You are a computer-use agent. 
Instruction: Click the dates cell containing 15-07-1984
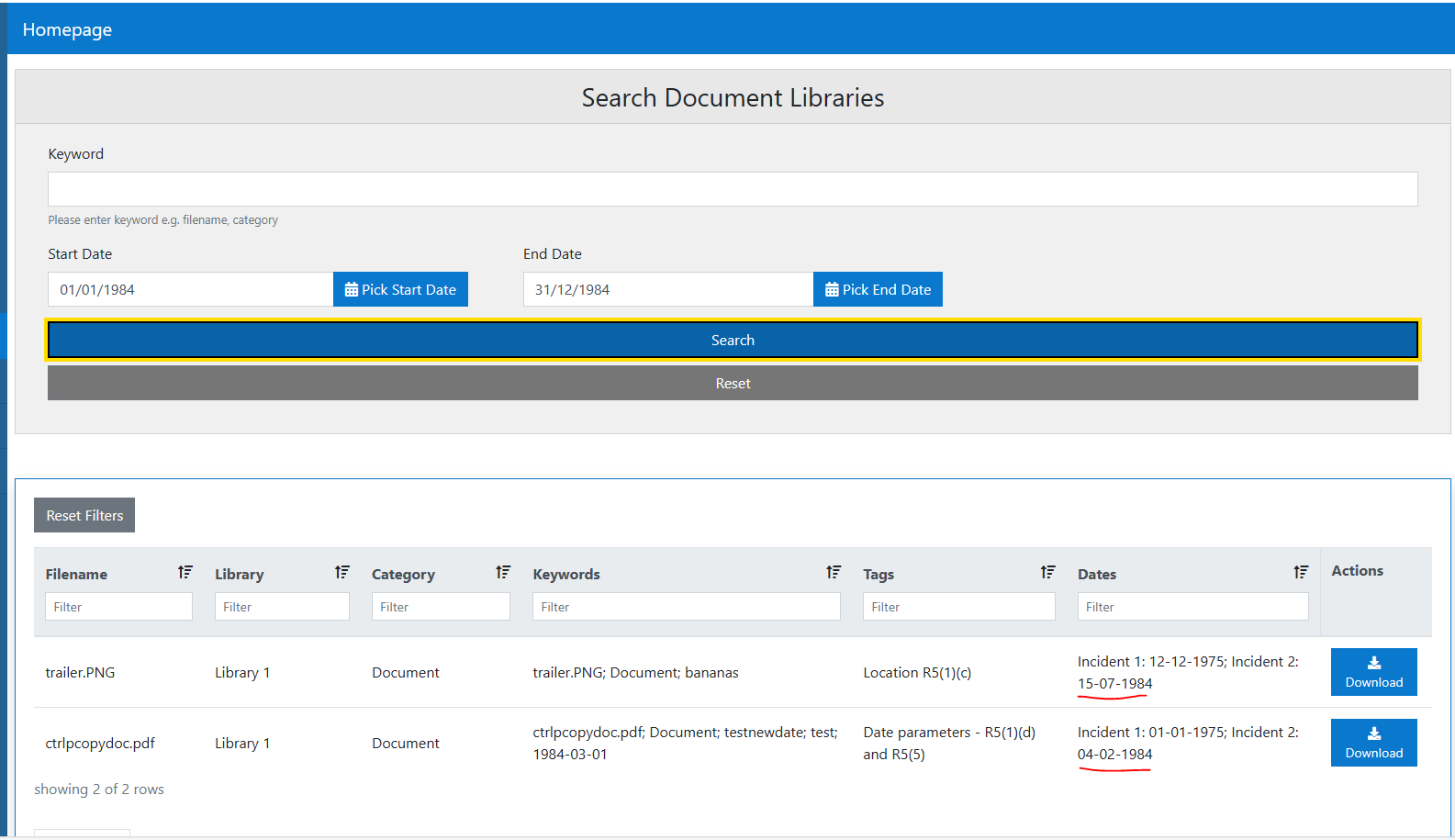1188,672
